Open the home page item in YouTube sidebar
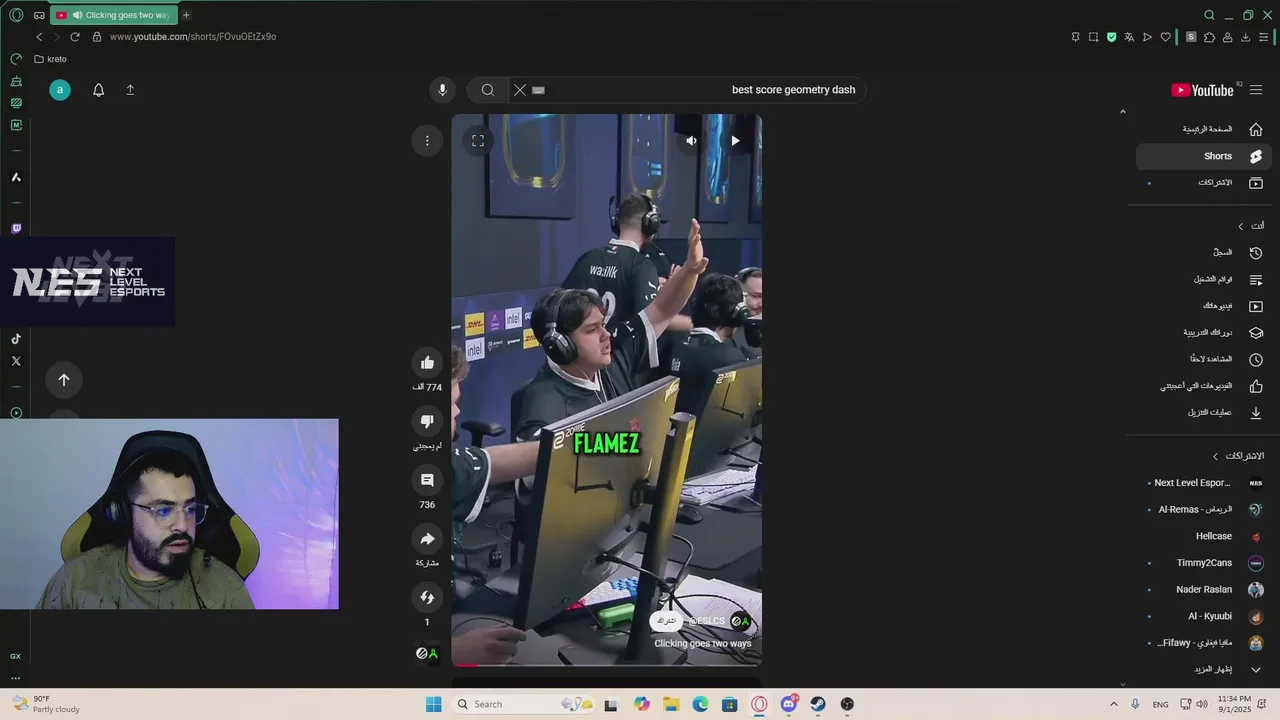 click(1204, 129)
